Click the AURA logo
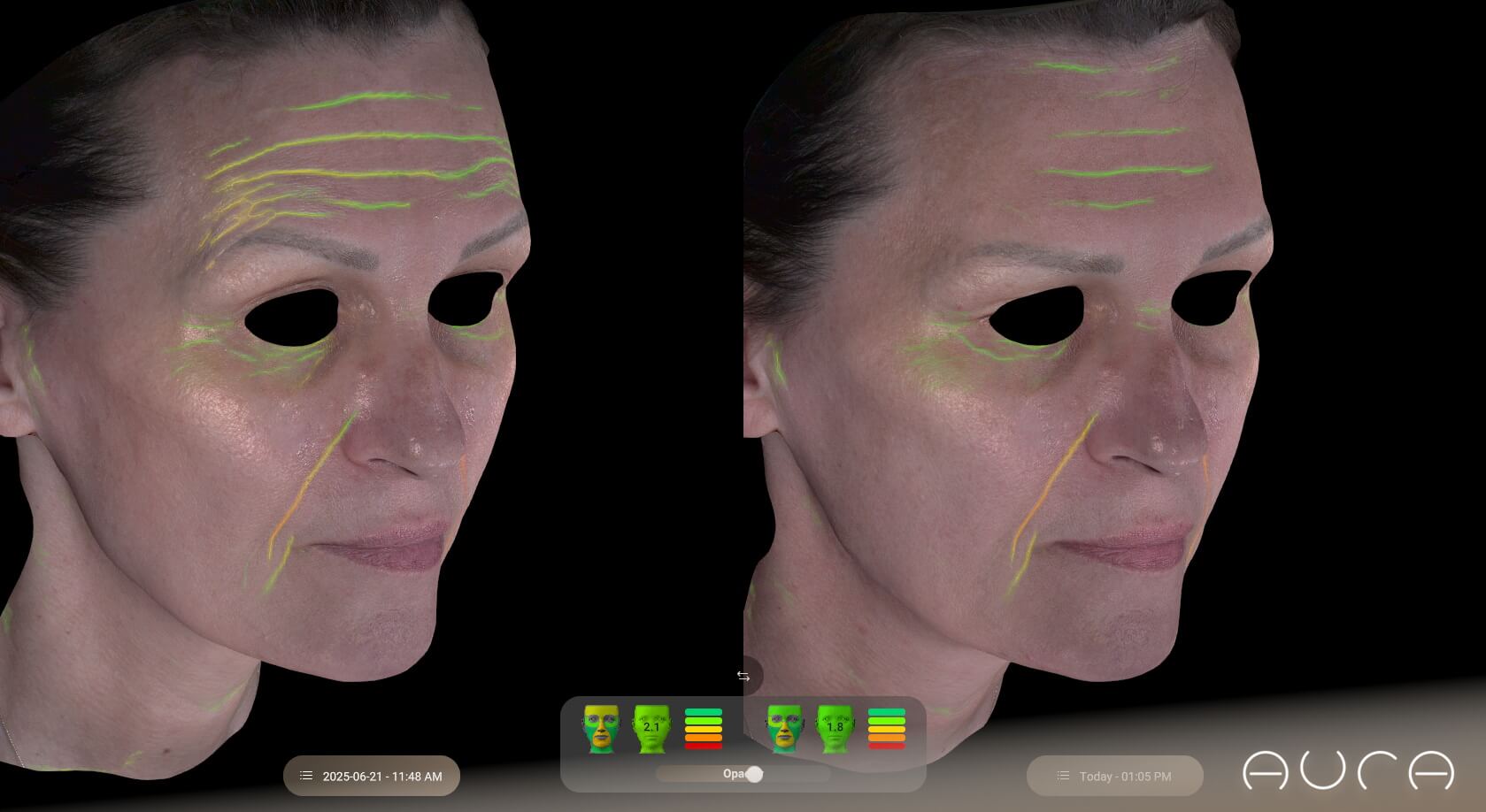 [x=1348, y=770]
